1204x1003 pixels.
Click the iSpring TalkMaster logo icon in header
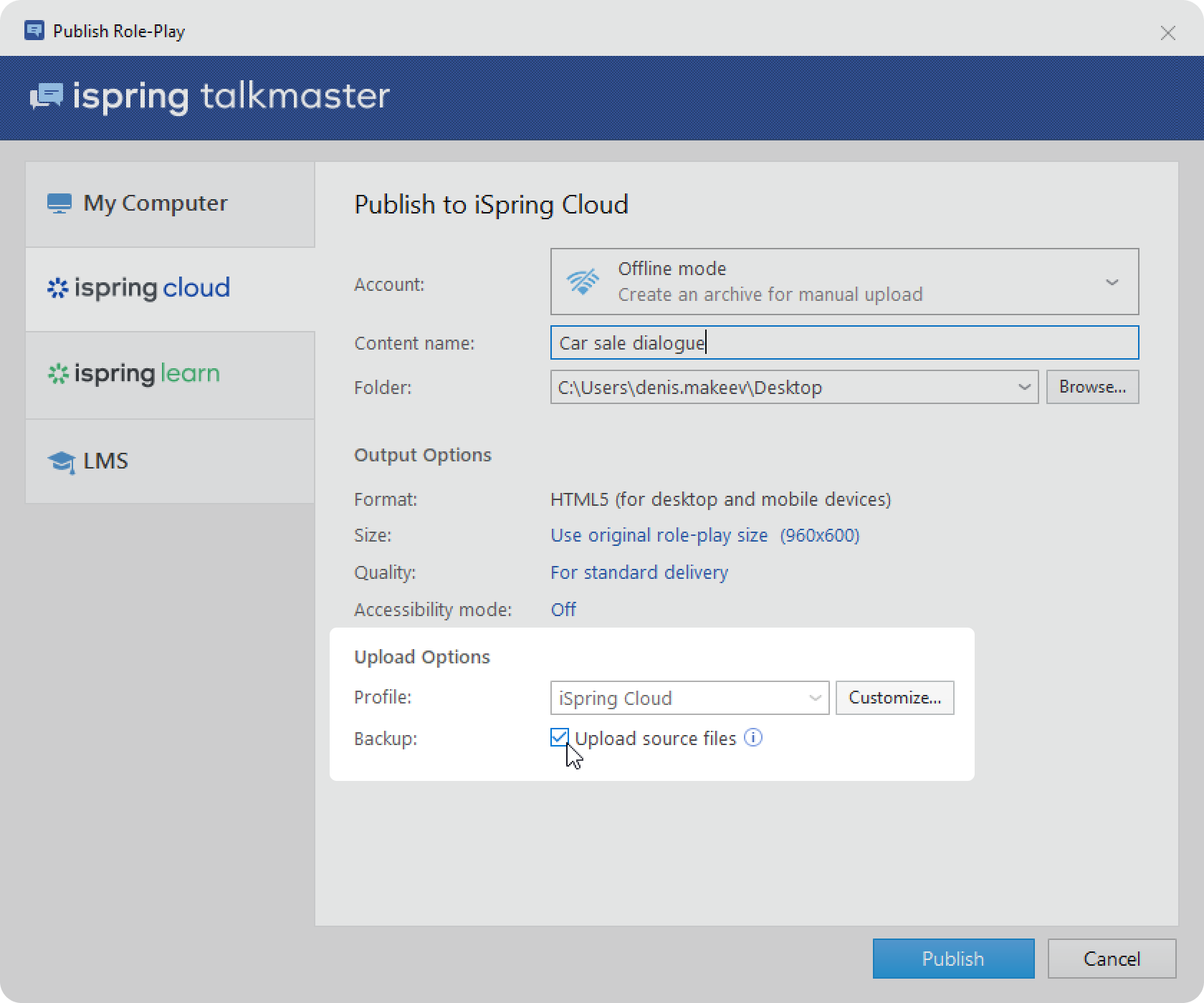(x=47, y=96)
